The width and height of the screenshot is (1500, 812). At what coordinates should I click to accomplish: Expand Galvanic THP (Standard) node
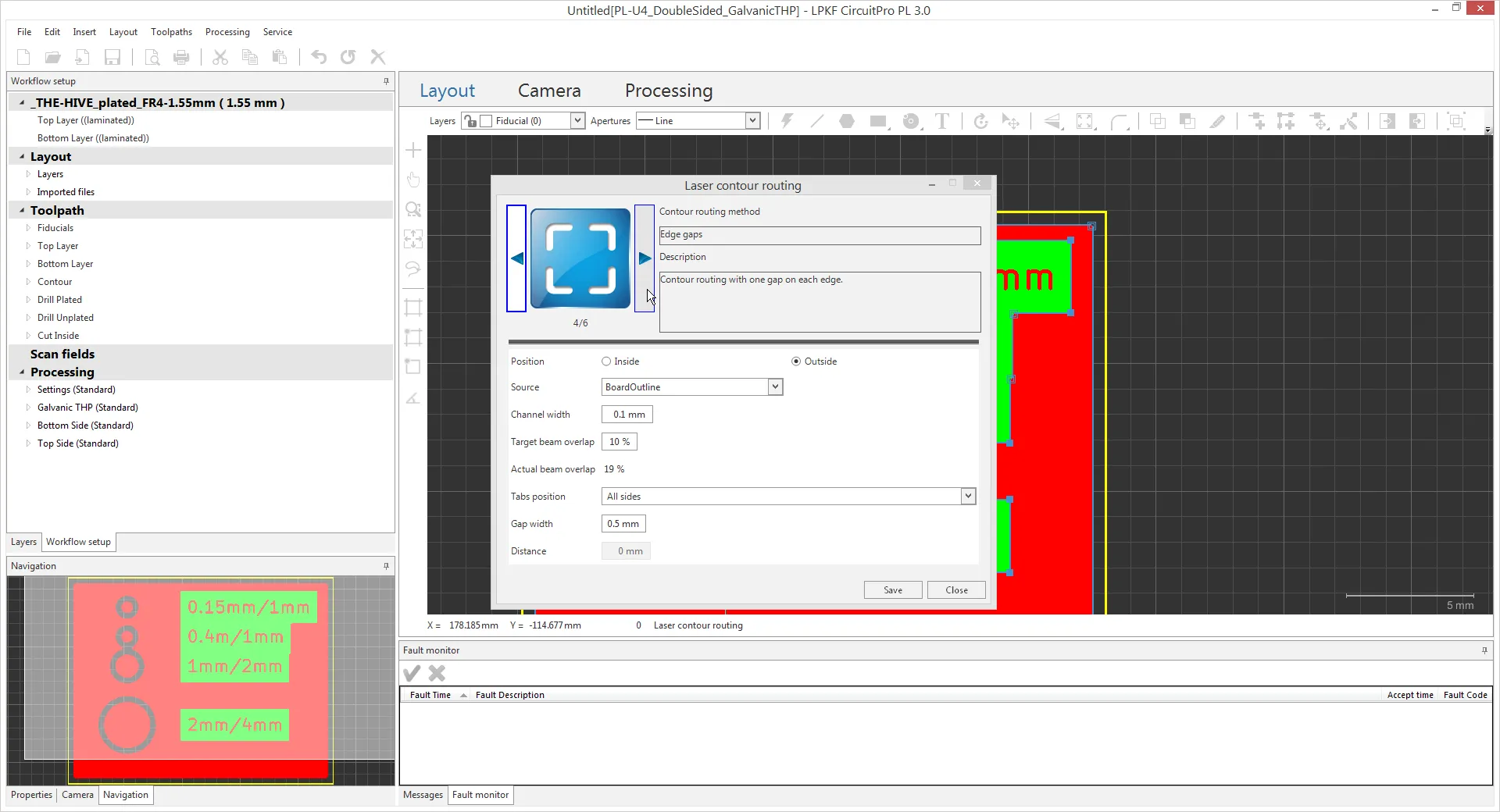[28, 408]
